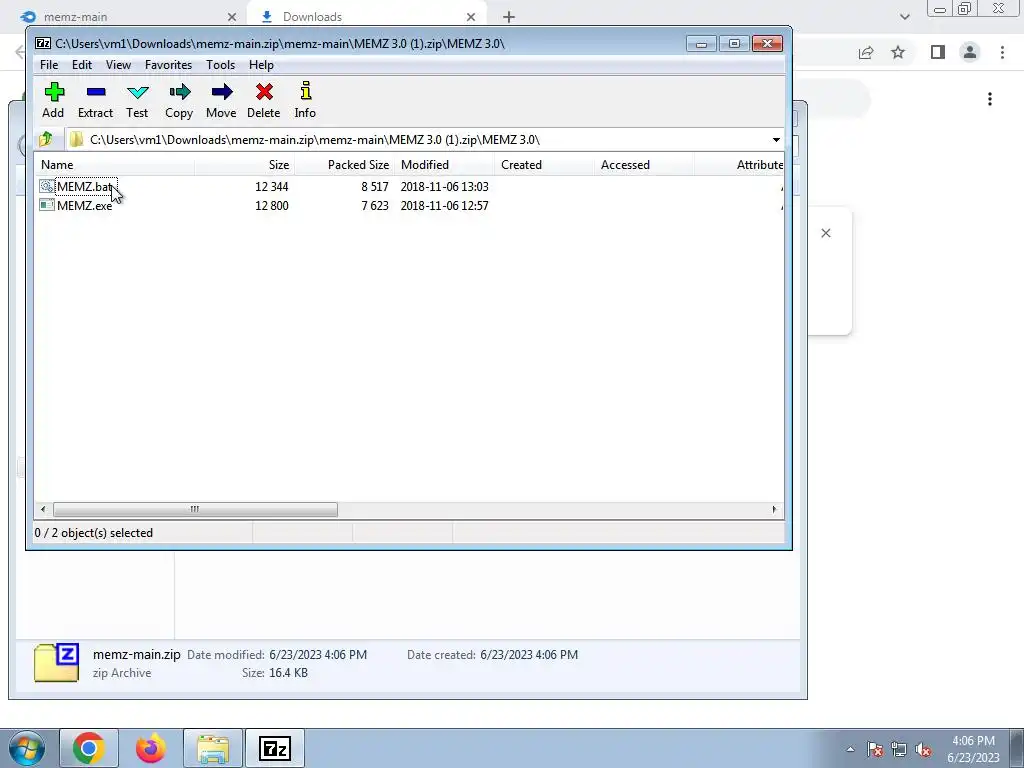This screenshot has height=768, width=1024.
Task: Select the MEMZ.exe file name
Action: click(x=84, y=206)
